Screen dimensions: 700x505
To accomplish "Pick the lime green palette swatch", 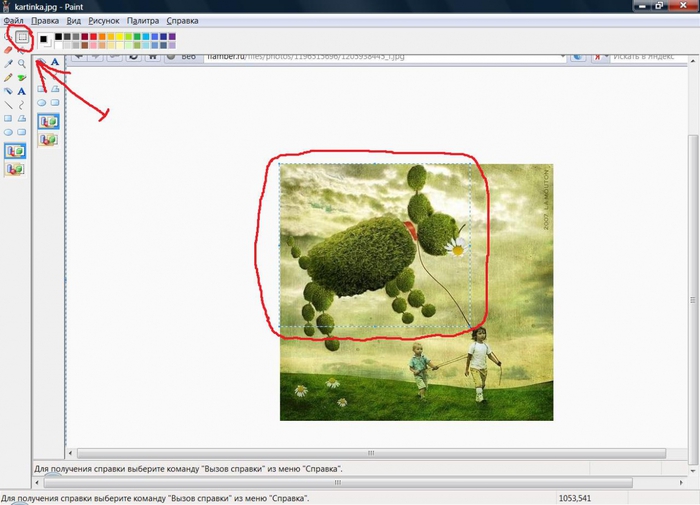I will click(x=129, y=37).
